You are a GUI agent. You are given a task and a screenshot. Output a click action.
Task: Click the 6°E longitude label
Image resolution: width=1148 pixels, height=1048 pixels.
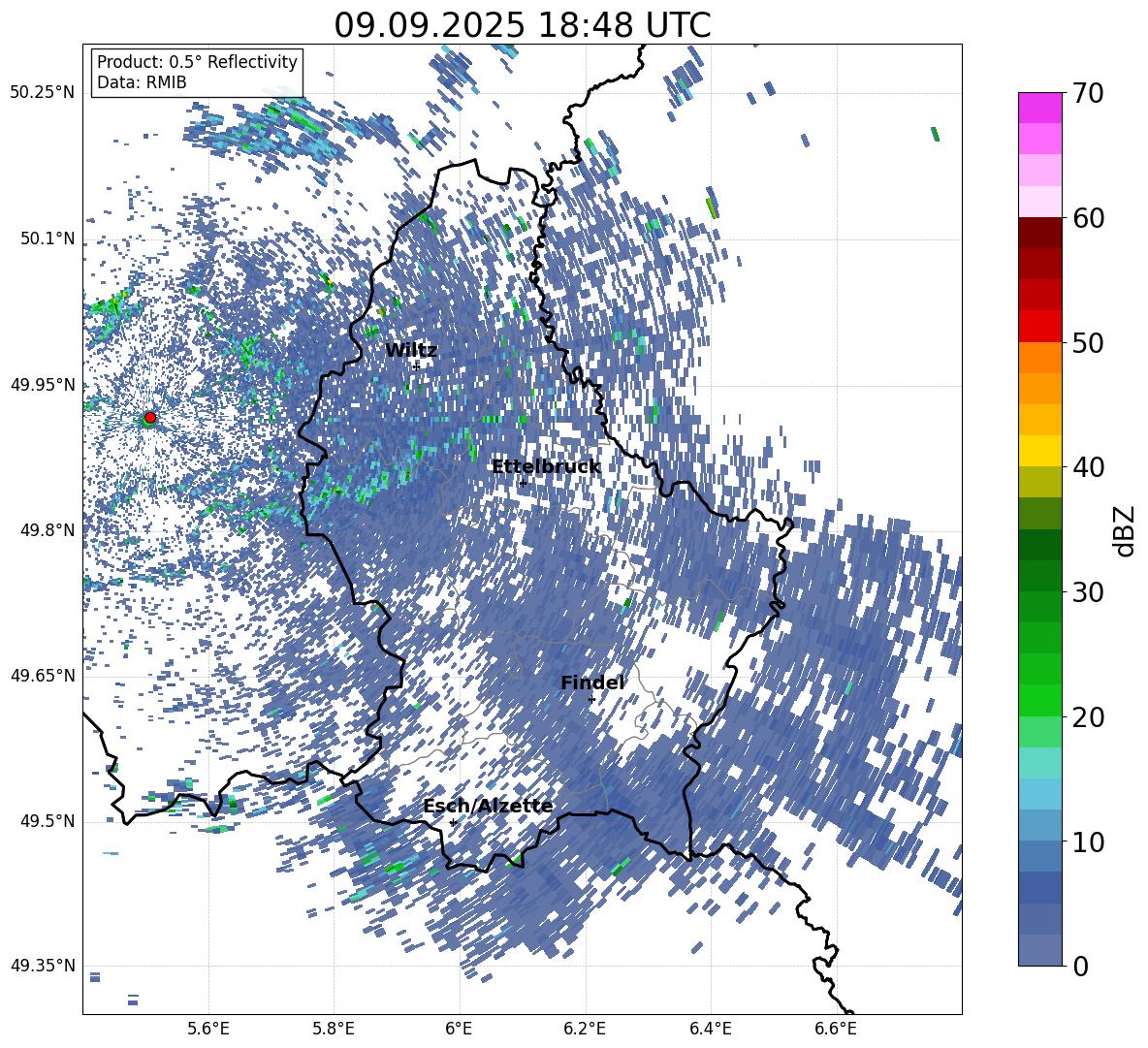pyautogui.click(x=459, y=1029)
